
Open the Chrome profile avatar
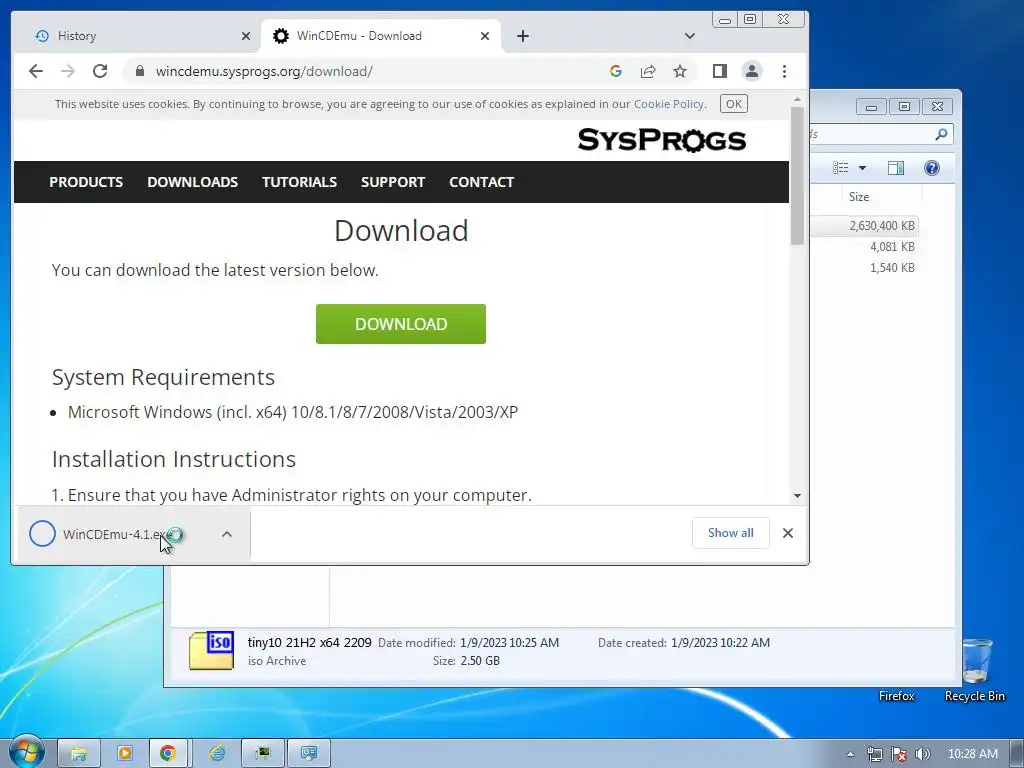[x=752, y=71]
